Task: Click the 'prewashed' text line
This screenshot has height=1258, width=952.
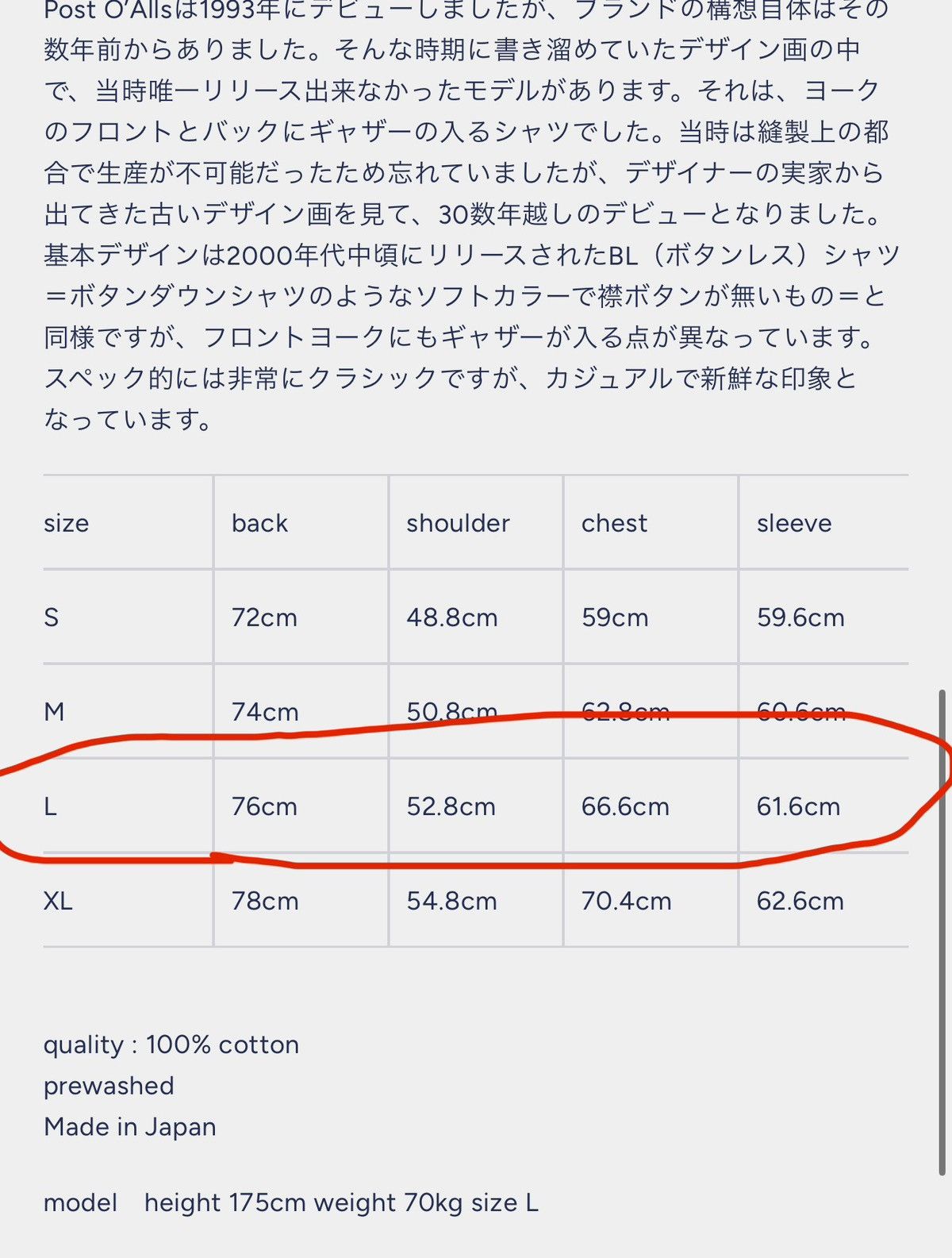Action: (109, 1086)
